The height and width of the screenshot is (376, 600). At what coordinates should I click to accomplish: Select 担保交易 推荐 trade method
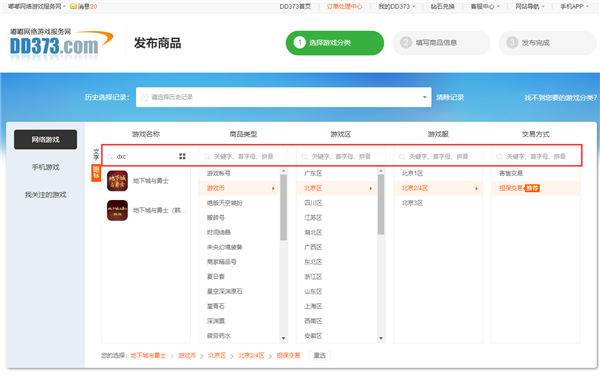tap(536, 188)
